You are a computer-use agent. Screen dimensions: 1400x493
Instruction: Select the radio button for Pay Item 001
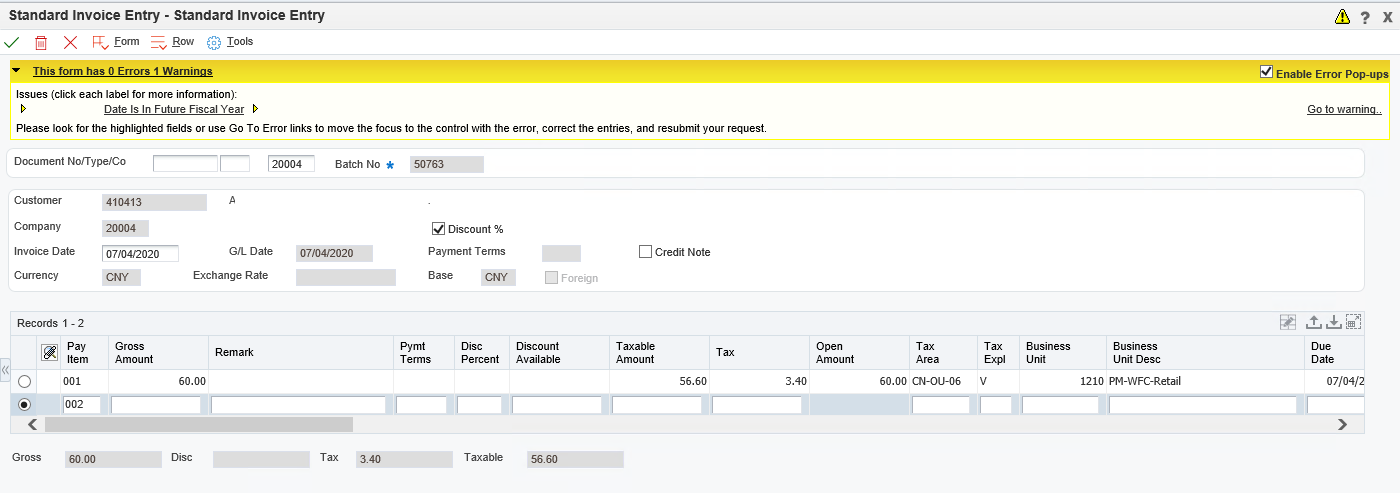(x=24, y=381)
